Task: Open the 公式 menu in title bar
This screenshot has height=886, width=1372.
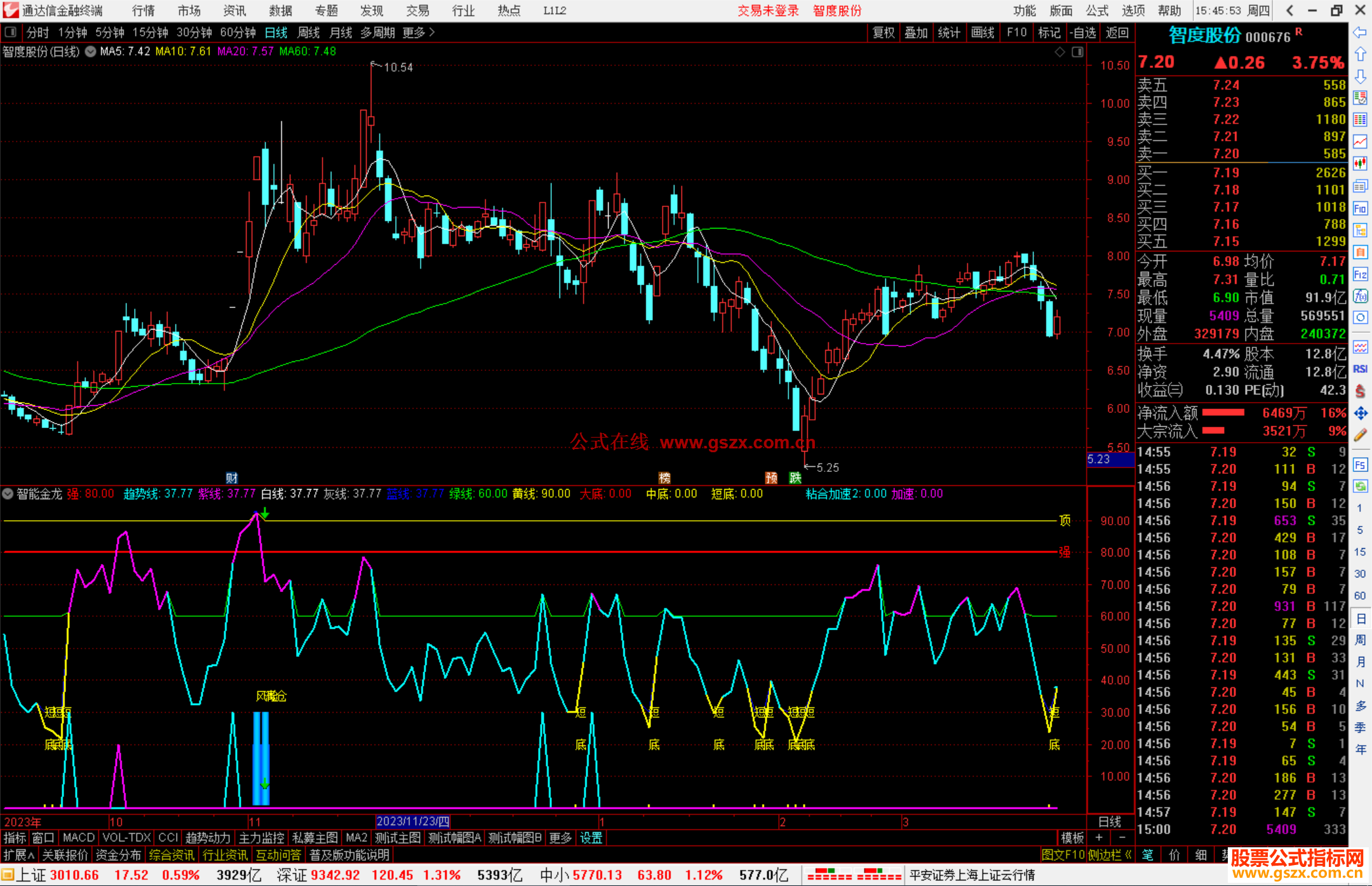Action: 1097,11
